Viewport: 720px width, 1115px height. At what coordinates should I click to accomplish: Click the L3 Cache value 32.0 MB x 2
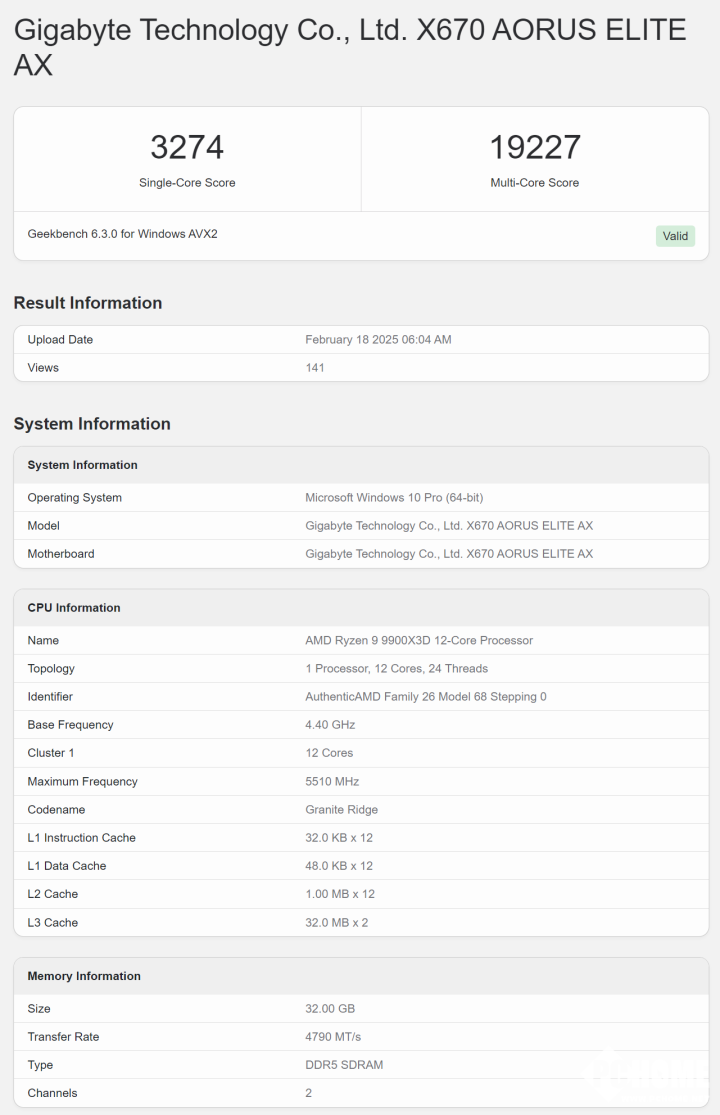[x=337, y=923]
